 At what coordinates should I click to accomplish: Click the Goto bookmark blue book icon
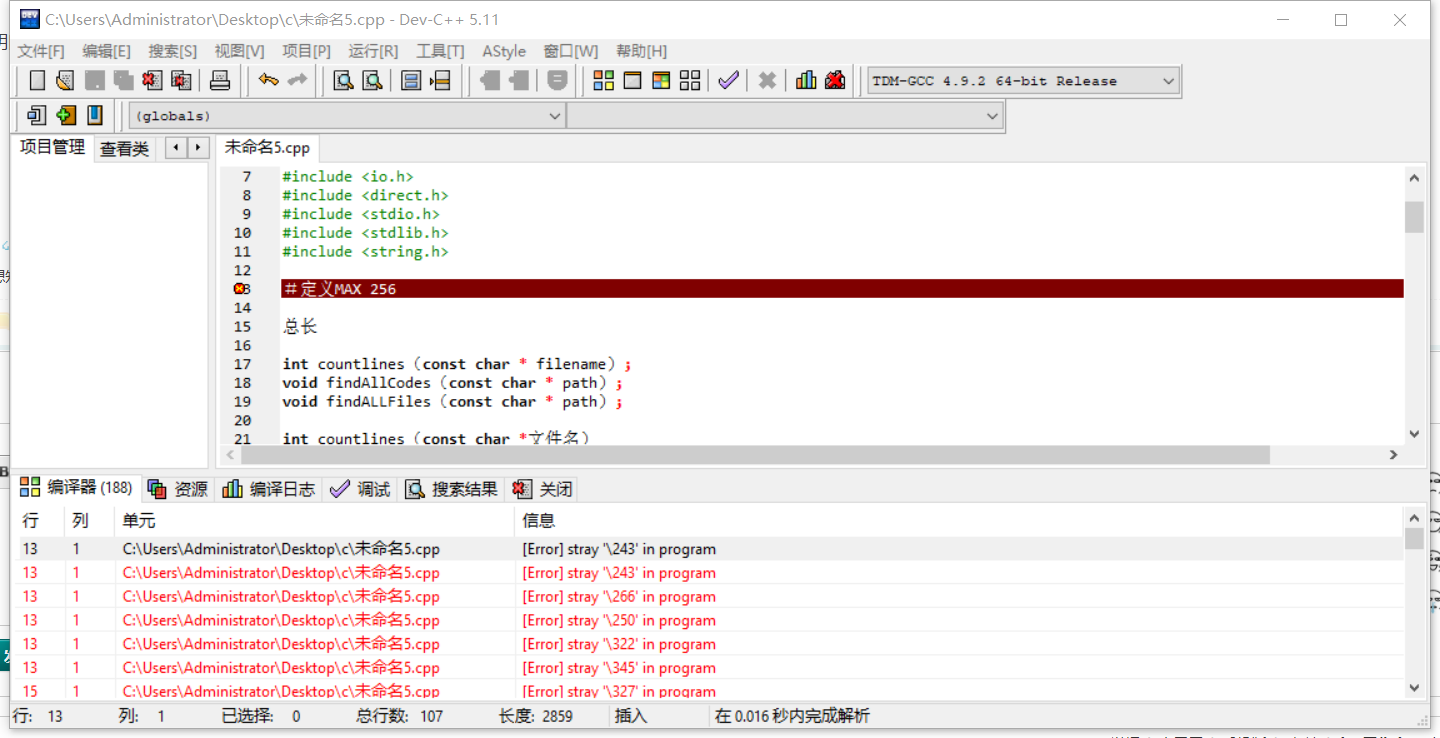pyautogui.click(x=95, y=115)
